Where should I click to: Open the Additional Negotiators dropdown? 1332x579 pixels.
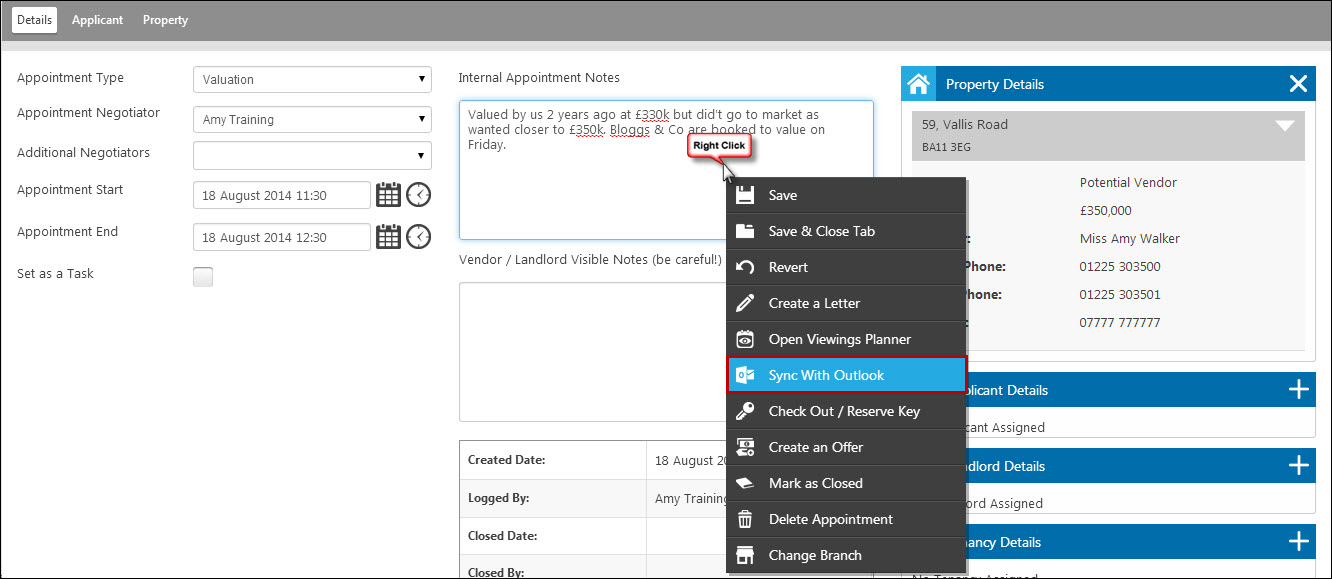click(x=312, y=156)
